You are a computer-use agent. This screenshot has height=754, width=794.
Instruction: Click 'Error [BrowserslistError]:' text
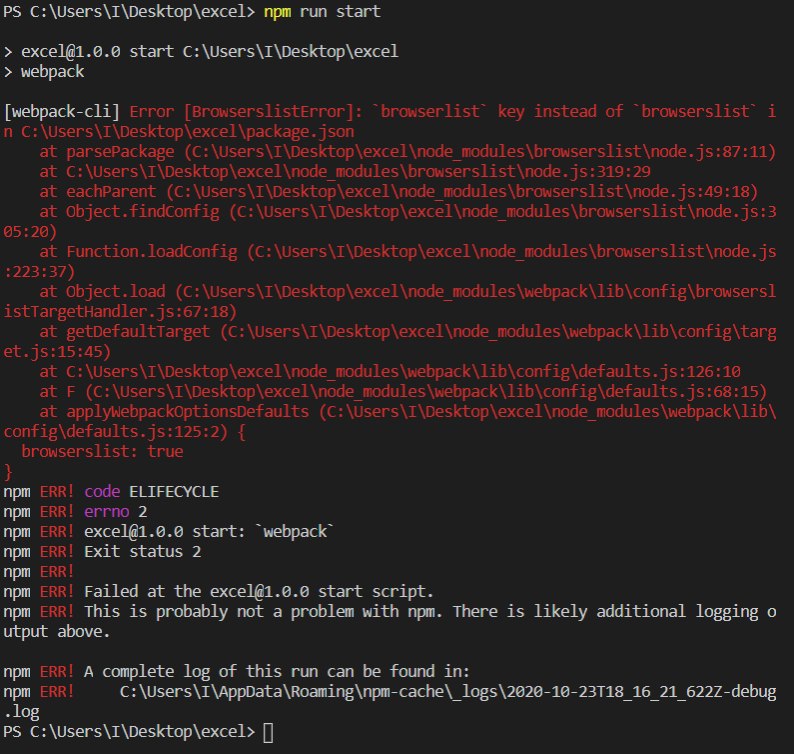click(246, 111)
